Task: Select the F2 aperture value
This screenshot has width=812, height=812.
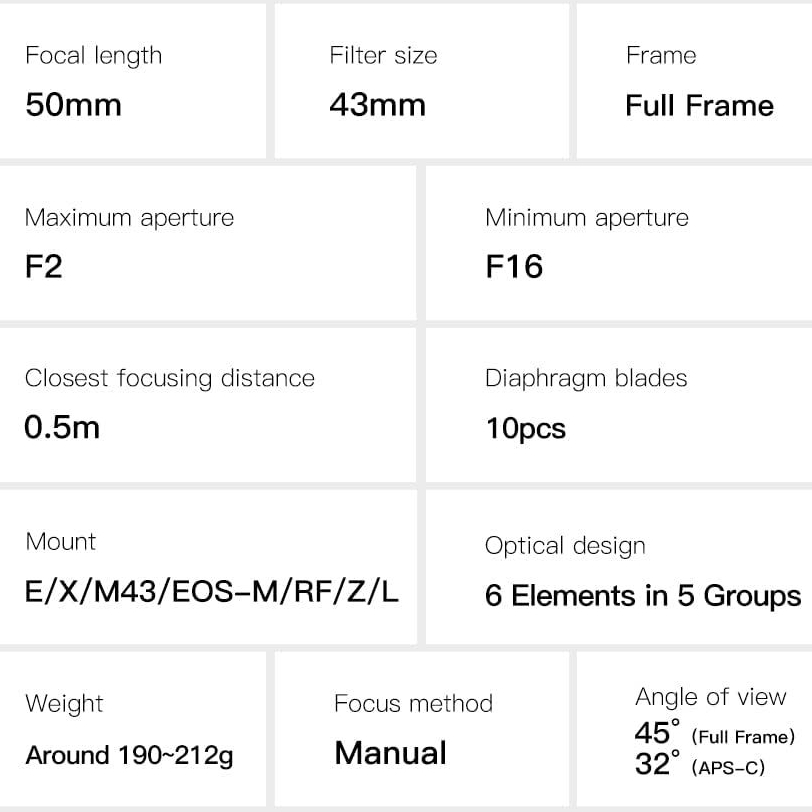Action: pyautogui.click(x=44, y=266)
